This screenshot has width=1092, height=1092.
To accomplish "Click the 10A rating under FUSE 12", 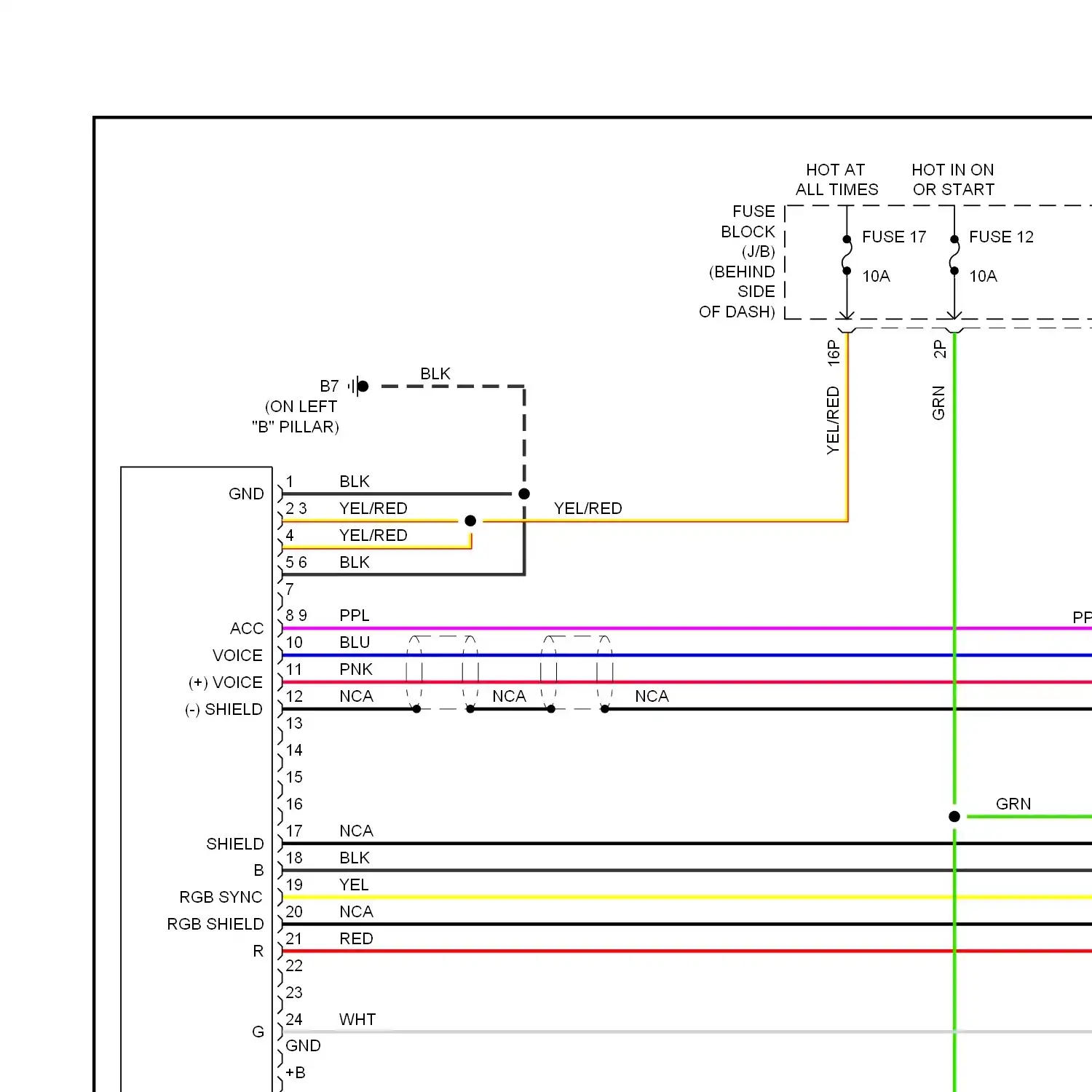I will click(x=983, y=276).
